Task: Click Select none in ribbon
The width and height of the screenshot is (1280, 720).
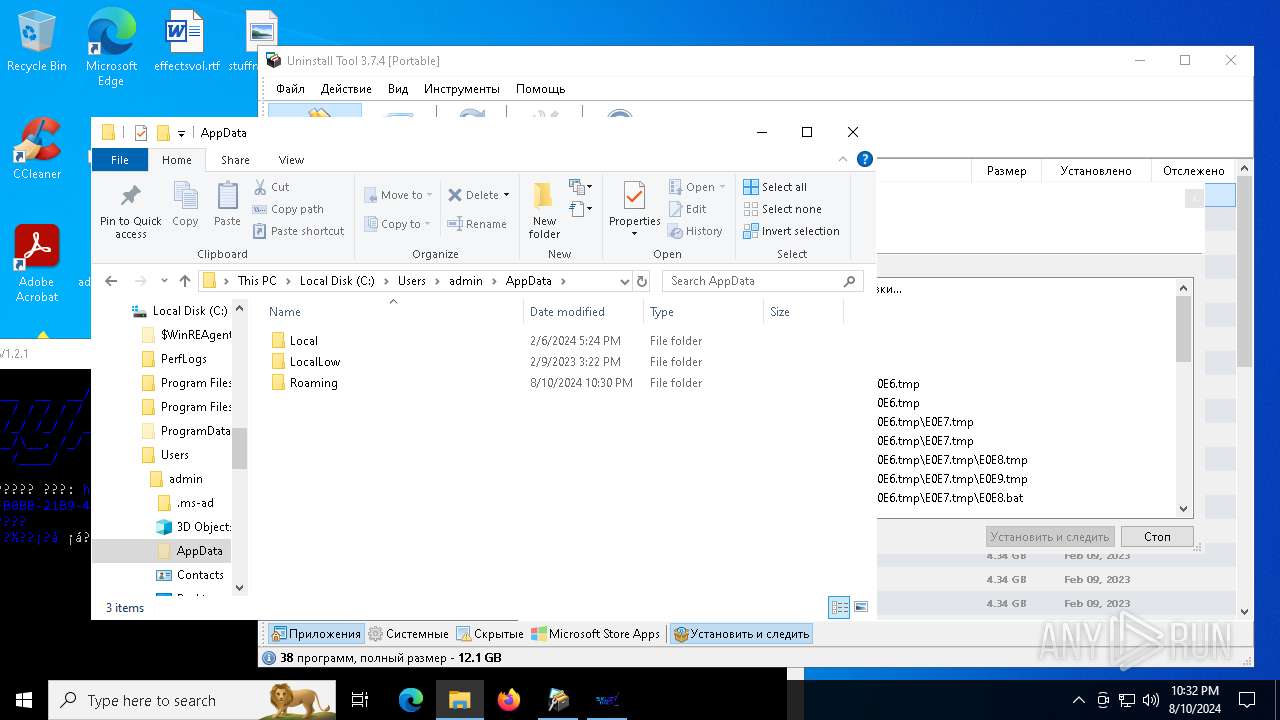Action: coord(782,209)
